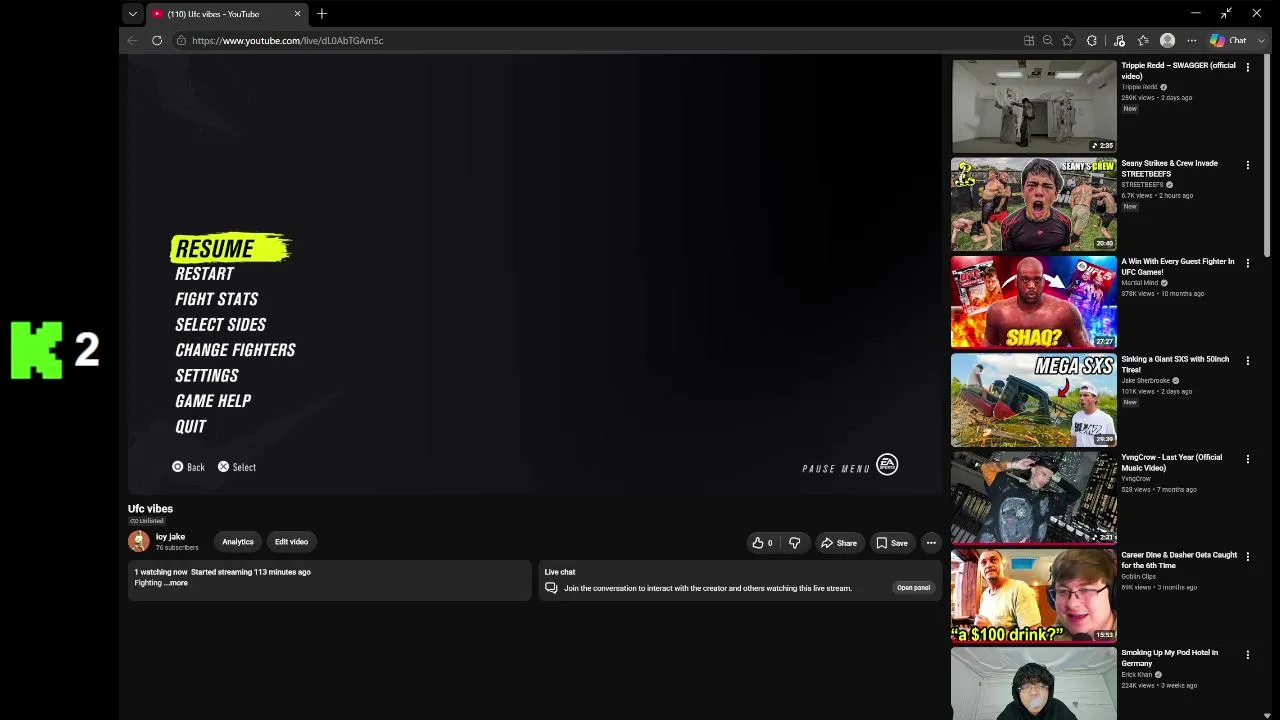The width and height of the screenshot is (1280, 720).
Task: Share the Ufc vibes video
Action: [838, 543]
